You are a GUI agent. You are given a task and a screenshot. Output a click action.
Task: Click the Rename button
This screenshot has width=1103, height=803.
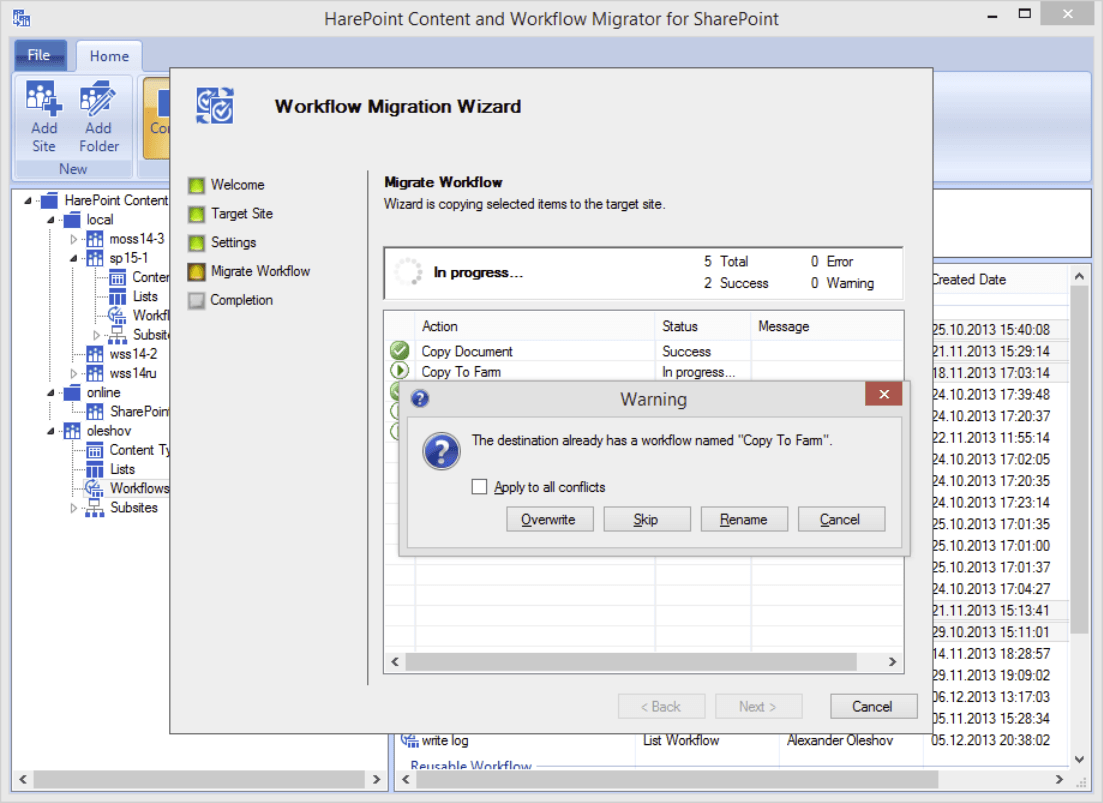pos(744,520)
